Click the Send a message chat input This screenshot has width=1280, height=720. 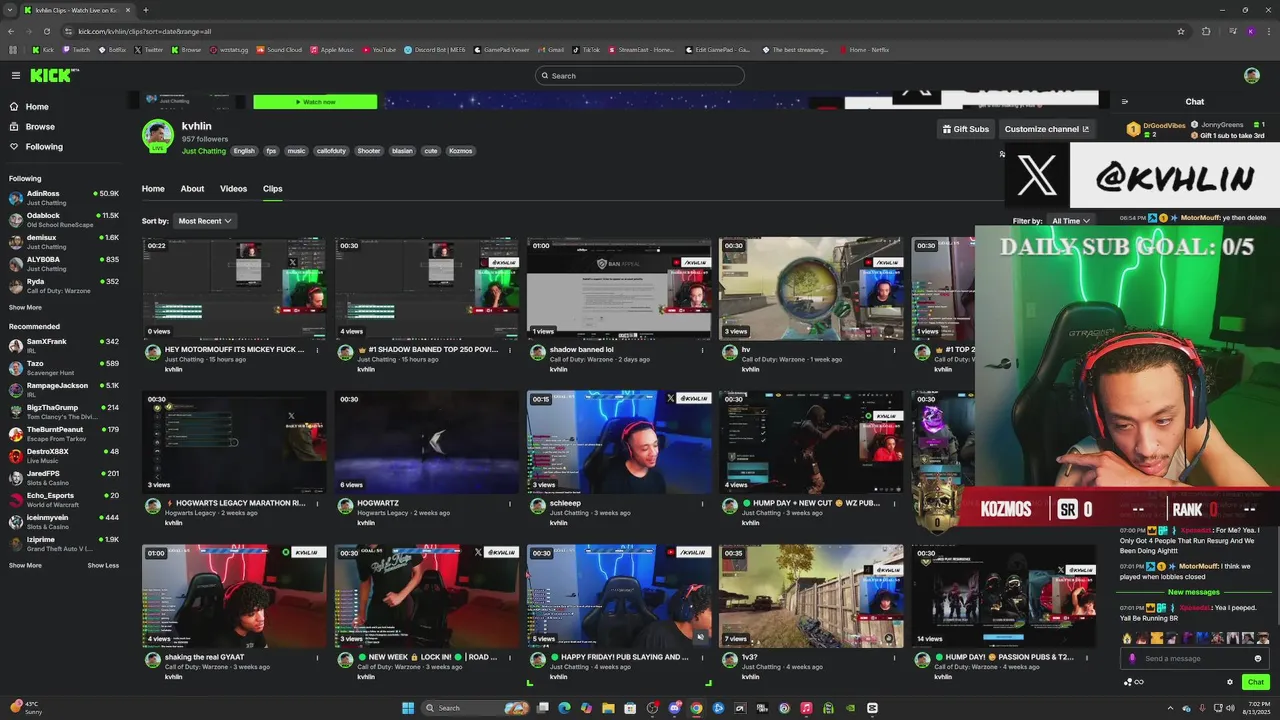1192,658
